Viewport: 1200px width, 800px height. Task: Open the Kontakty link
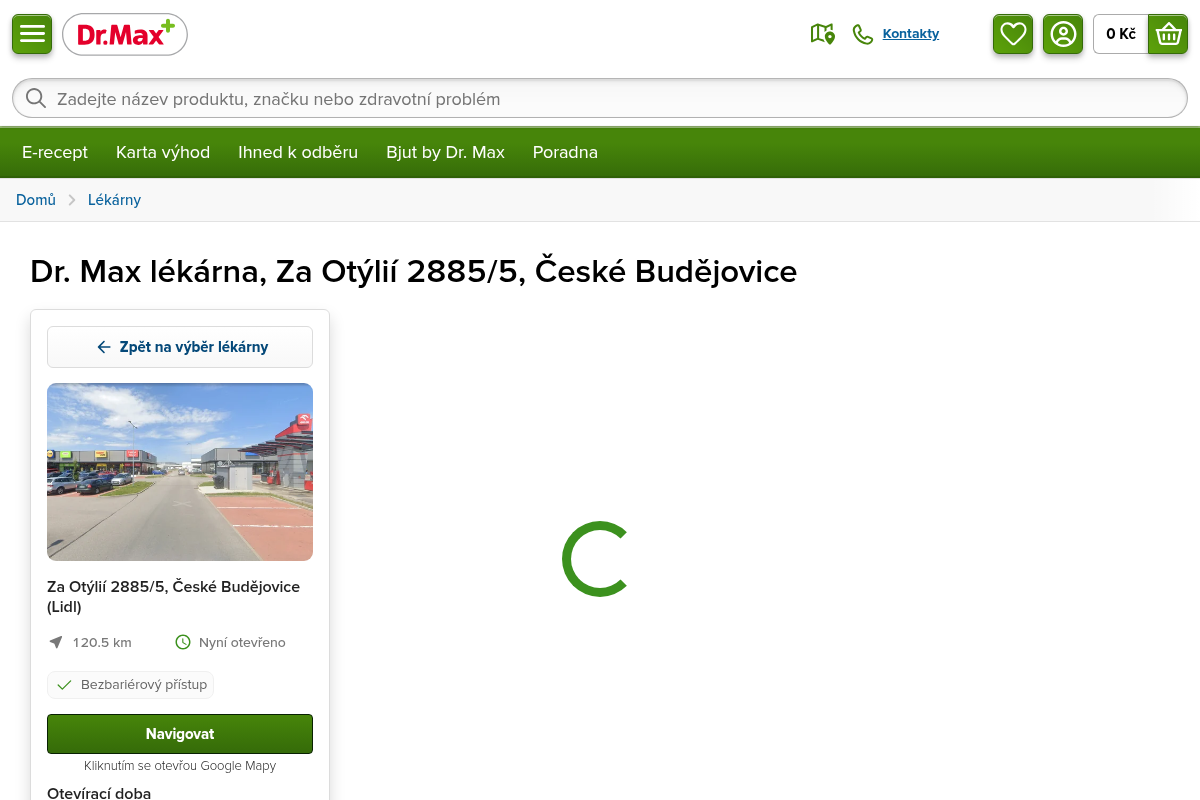tap(911, 34)
